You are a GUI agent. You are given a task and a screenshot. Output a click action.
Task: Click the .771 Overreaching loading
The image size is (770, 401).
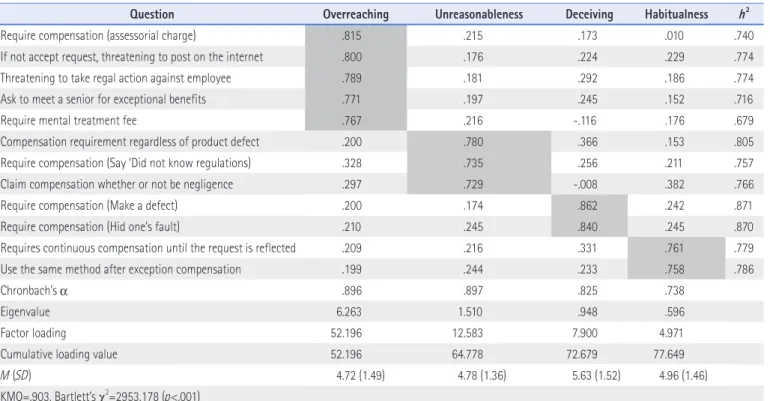[352, 99]
